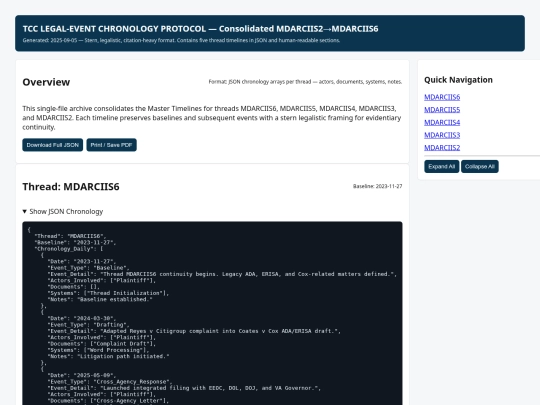This screenshot has height=405, width=540.
Task: Click the Download Full JSON button
Action: [53, 145]
